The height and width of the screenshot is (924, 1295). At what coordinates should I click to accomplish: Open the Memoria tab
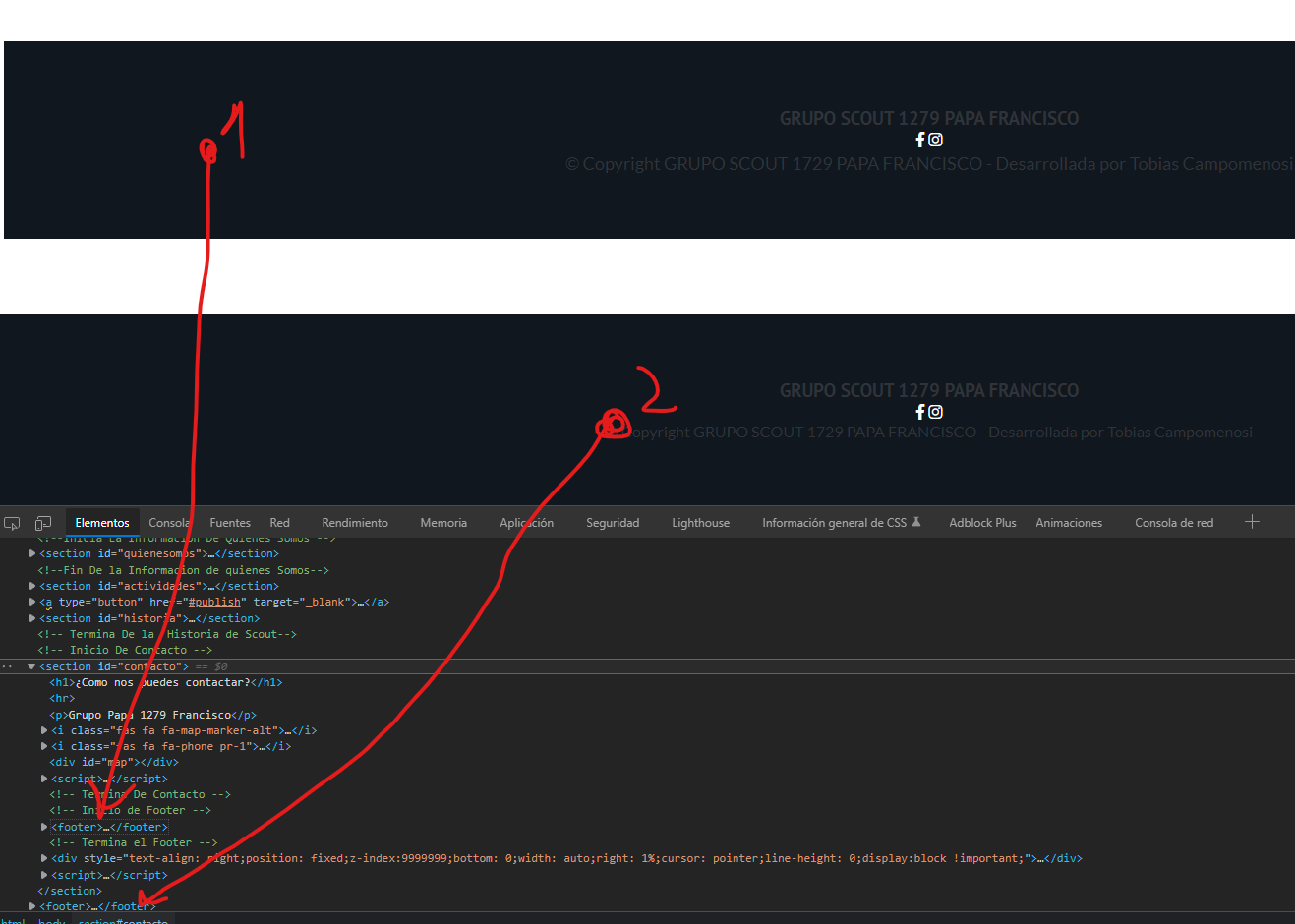[443, 523]
